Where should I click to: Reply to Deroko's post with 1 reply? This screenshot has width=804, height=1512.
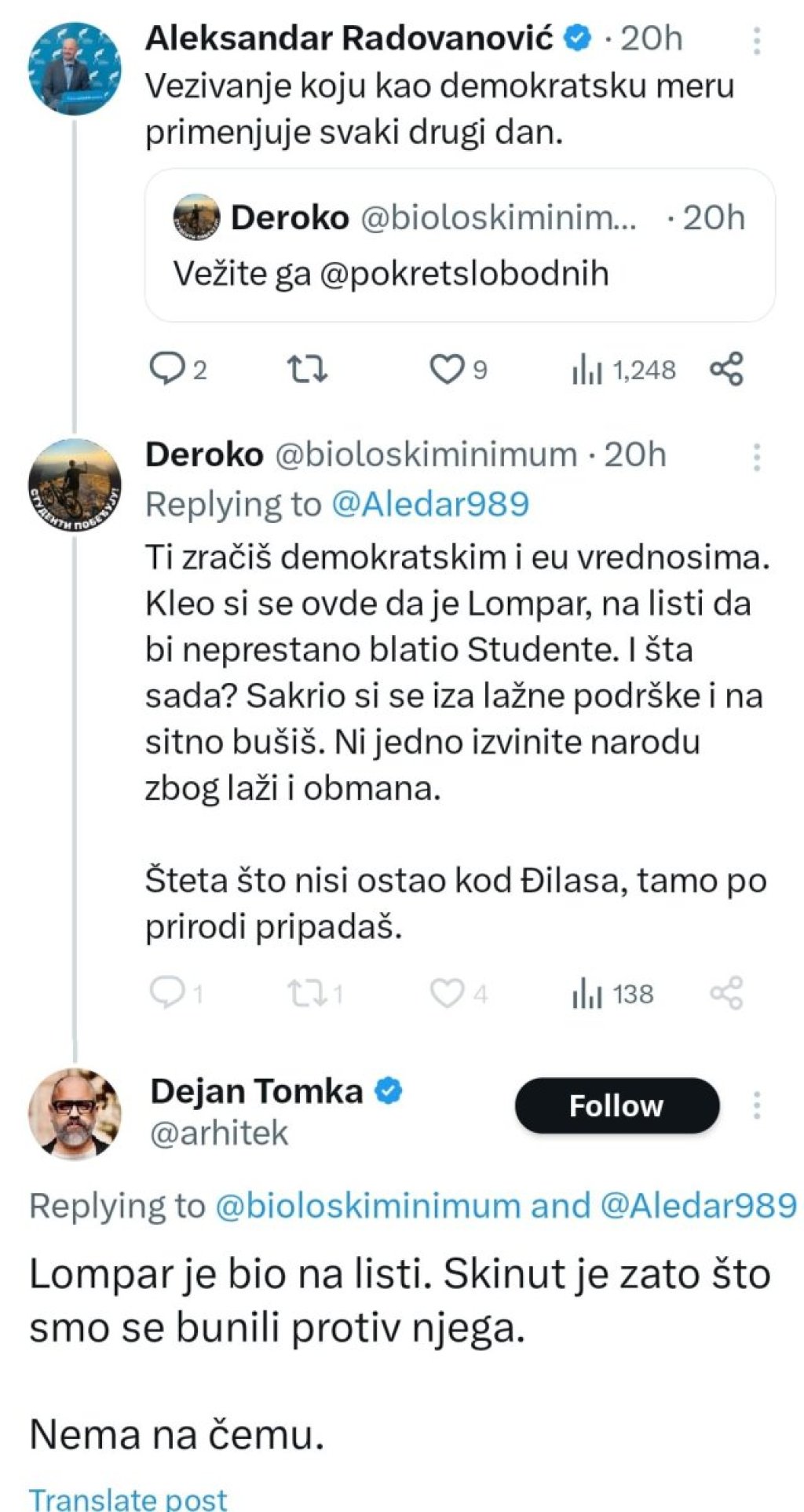coord(176,994)
